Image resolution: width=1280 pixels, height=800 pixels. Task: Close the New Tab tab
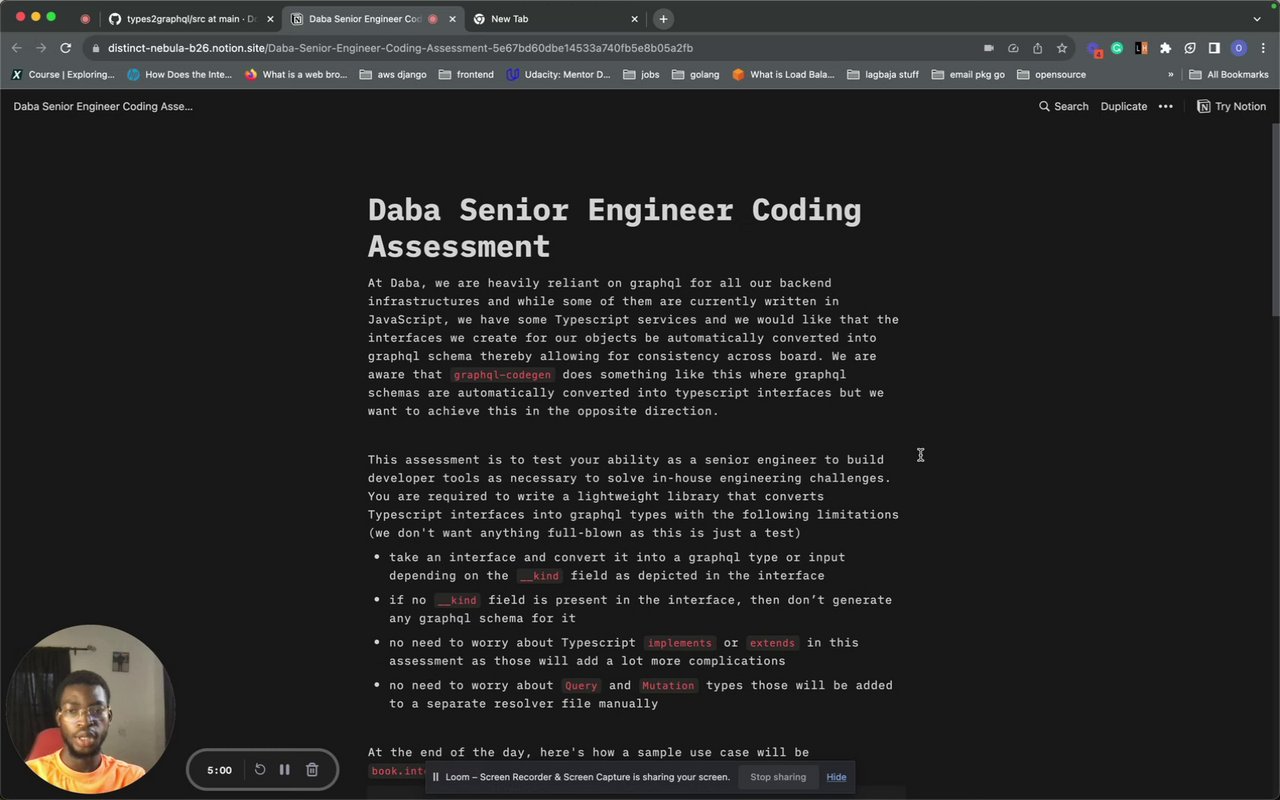634,19
